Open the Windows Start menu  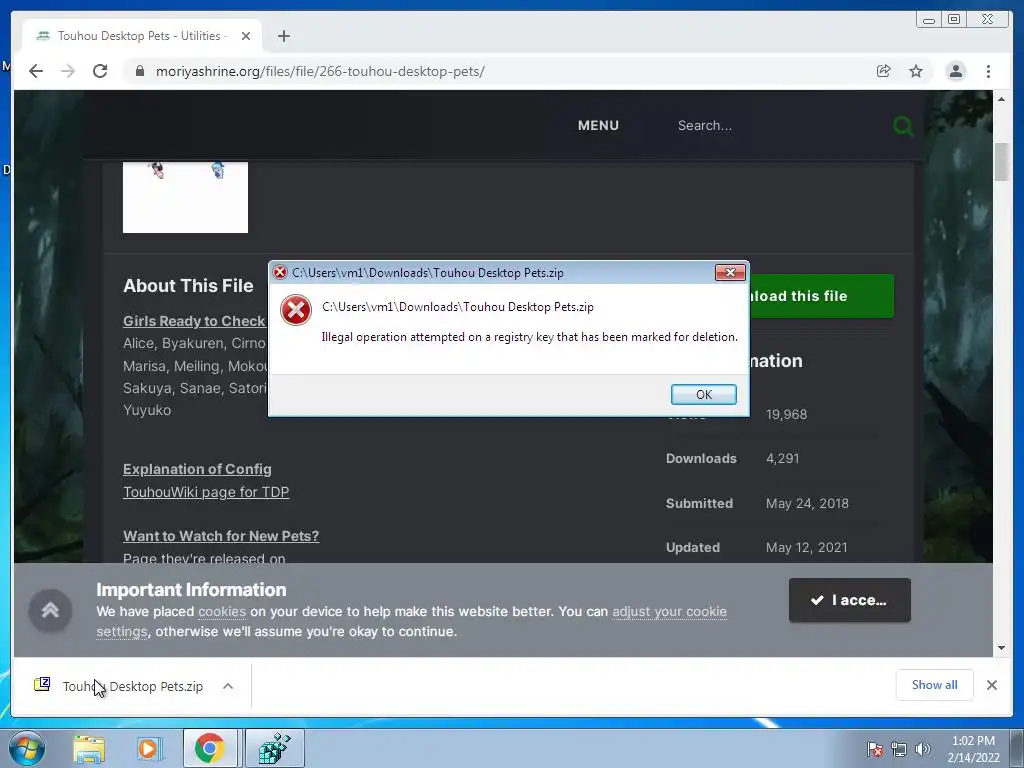pos(27,748)
